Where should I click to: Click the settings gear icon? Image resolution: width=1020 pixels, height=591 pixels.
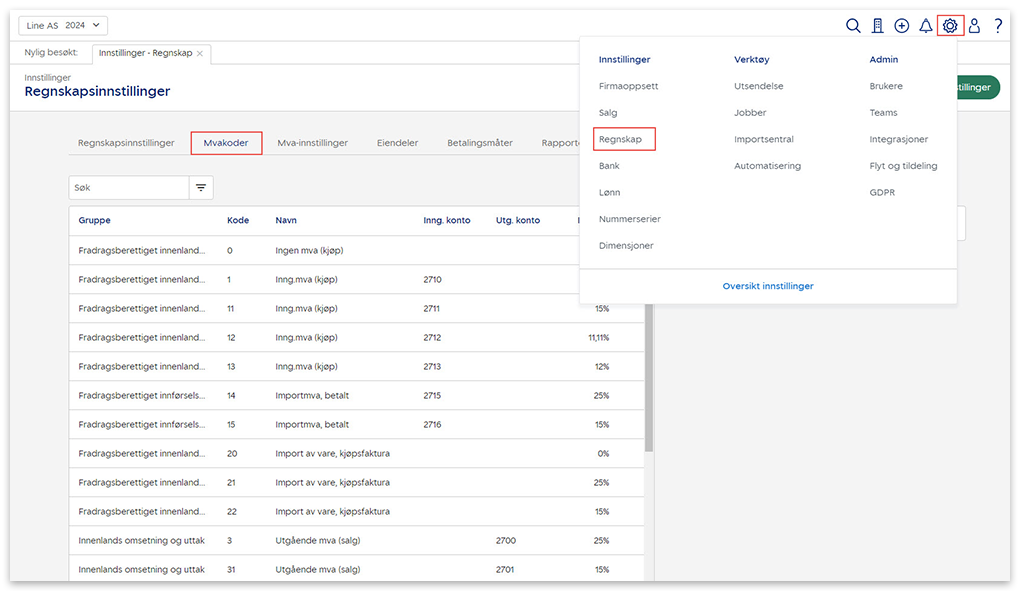(x=950, y=26)
